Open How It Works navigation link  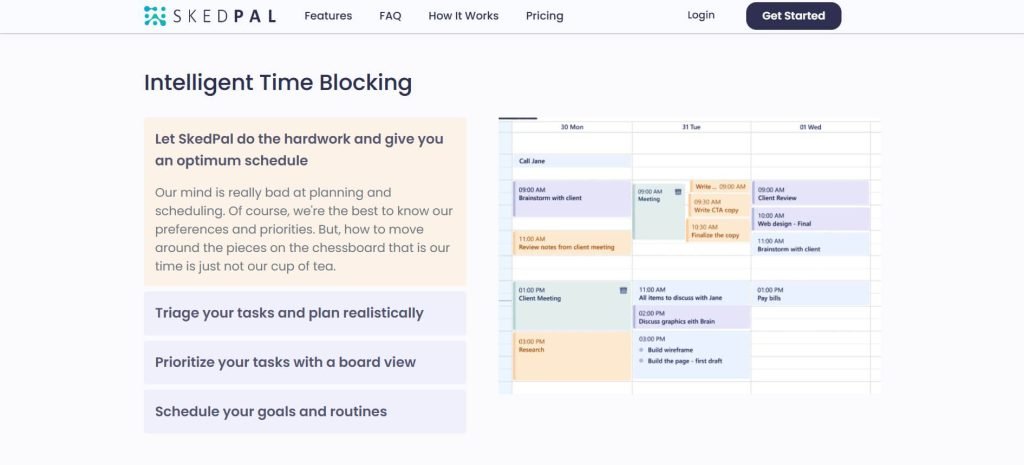point(463,16)
